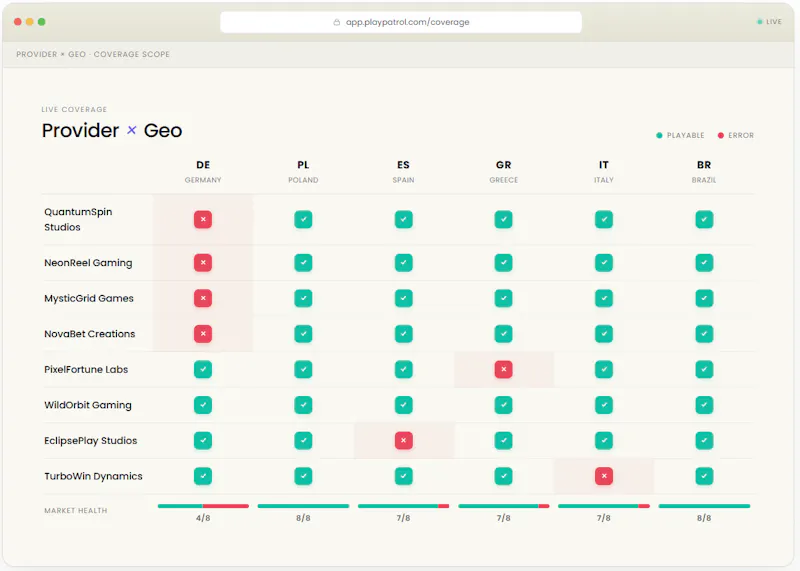The image size is (800, 571).
Task: Click the NovaBet Creations row label
Action: click(x=90, y=334)
